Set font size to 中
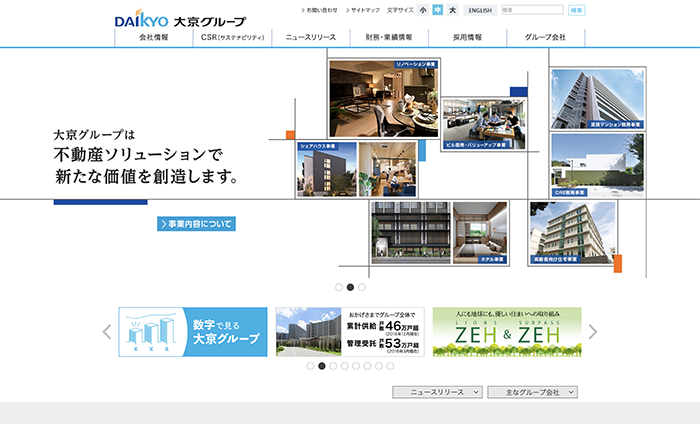Image resolution: width=700 pixels, height=424 pixels. pos(437,10)
